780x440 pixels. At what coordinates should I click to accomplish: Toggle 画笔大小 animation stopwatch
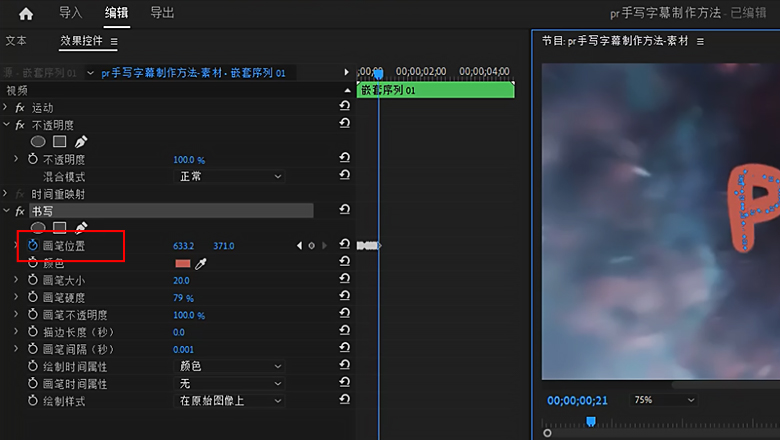click(x=33, y=280)
